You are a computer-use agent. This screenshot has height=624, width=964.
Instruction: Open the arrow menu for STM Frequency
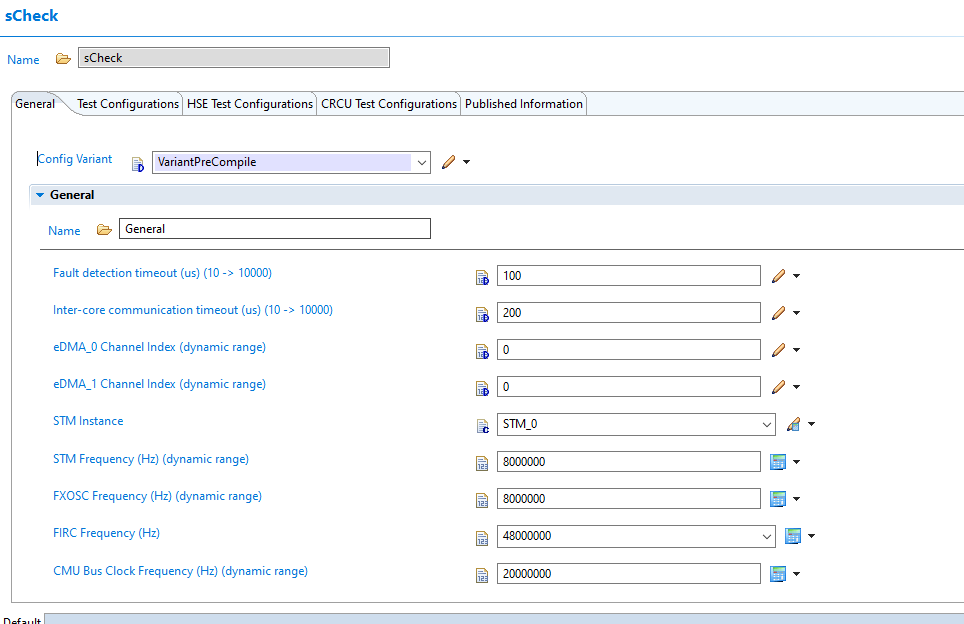796,462
